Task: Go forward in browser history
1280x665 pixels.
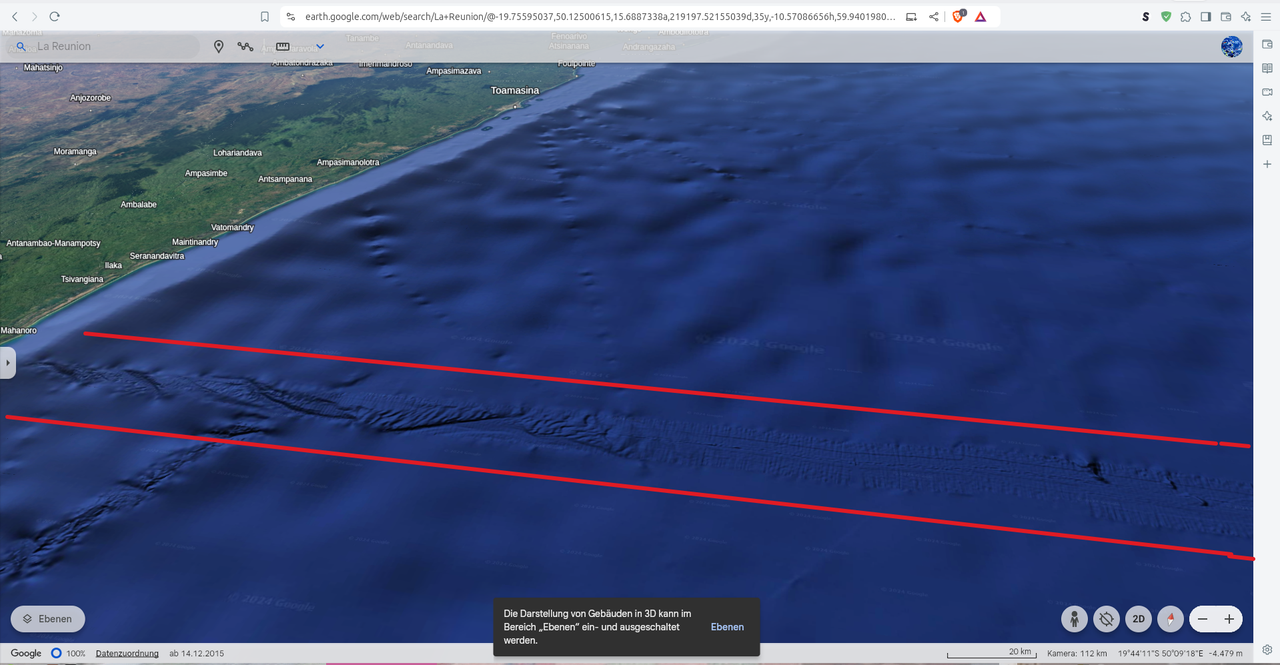Action: (x=34, y=17)
